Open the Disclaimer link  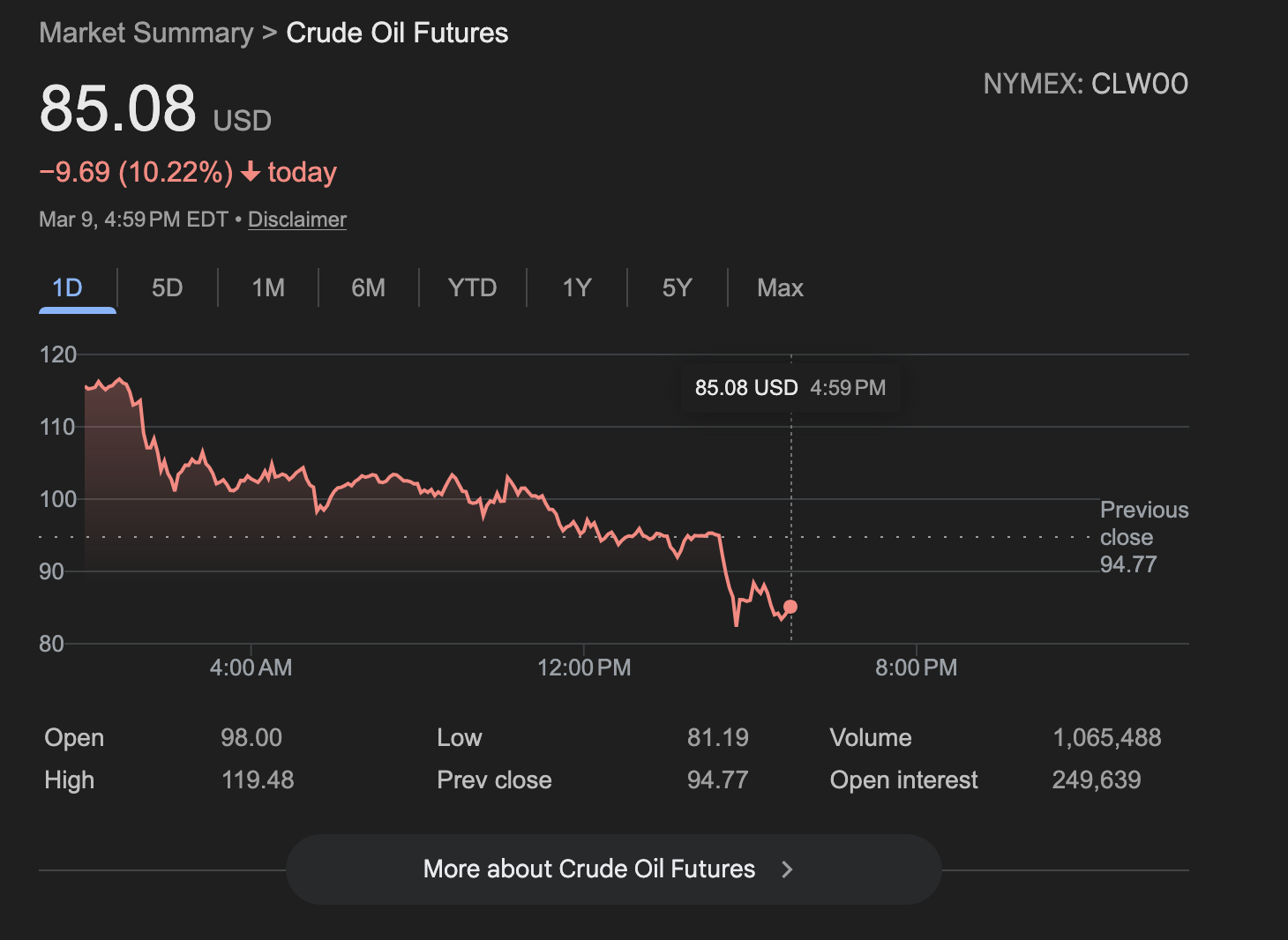tap(297, 220)
